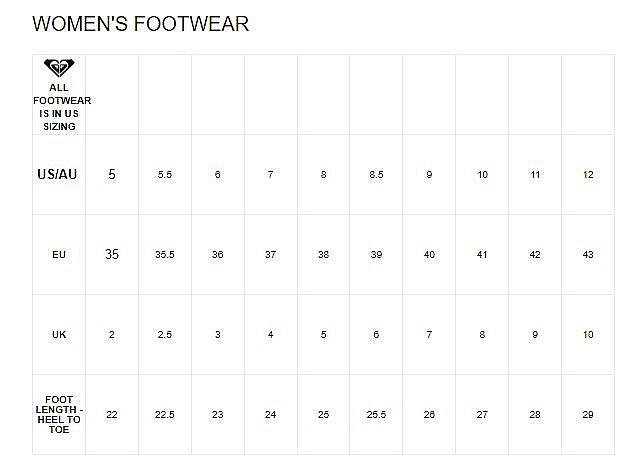
Task: Select US/AU size 10 cell
Action: 482,174
